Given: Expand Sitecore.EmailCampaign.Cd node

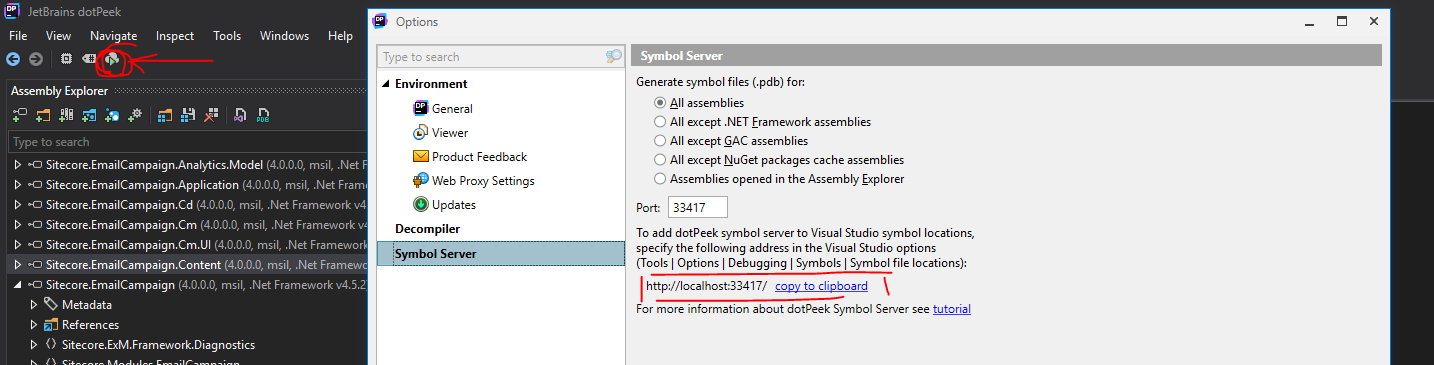Looking at the screenshot, I should [17, 204].
